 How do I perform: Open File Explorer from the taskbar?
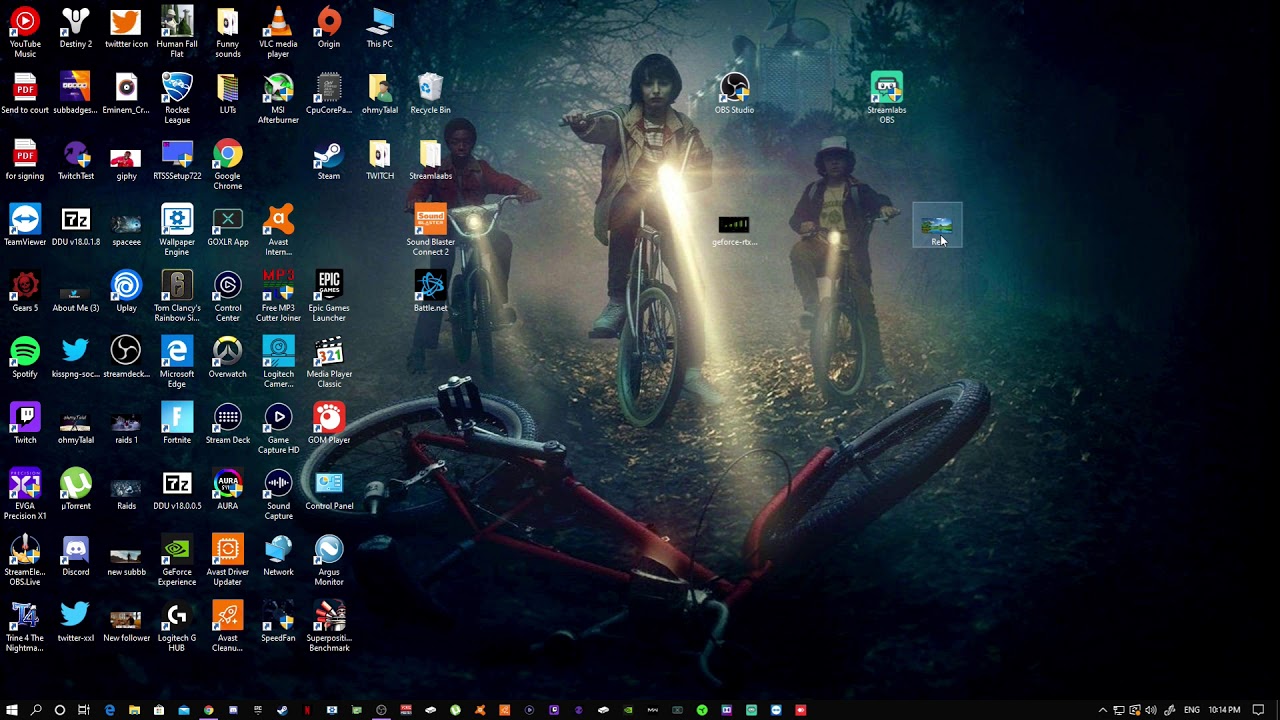point(134,710)
